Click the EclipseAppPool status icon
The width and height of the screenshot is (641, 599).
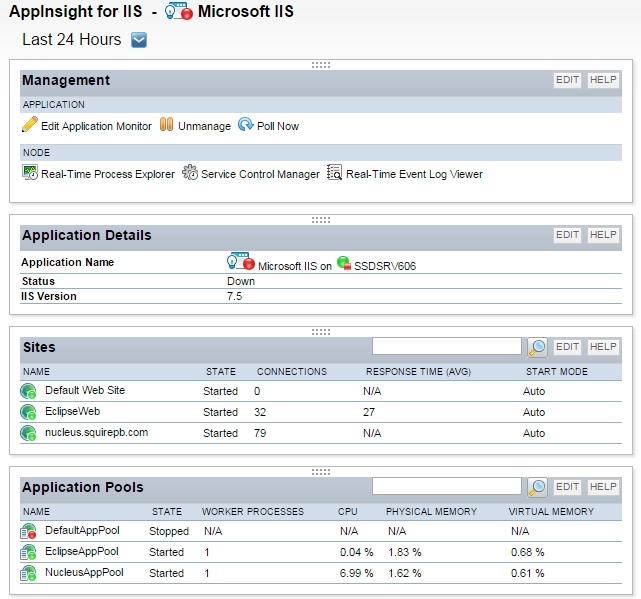tap(28, 552)
